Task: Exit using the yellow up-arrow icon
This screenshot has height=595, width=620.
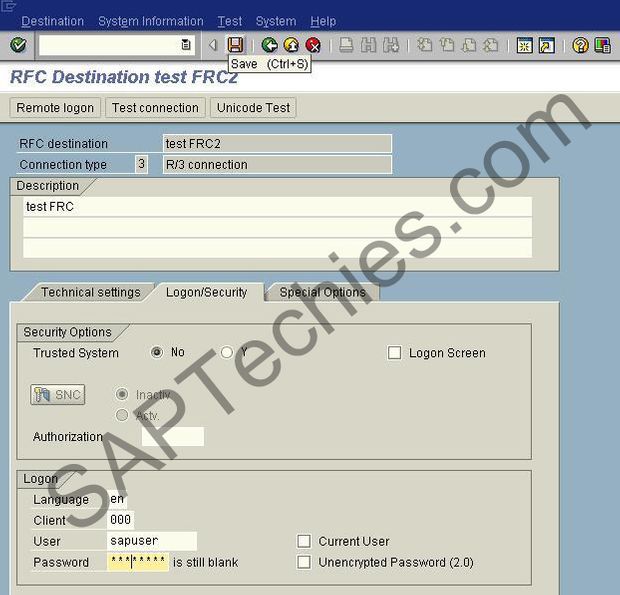Action: pyautogui.click(x=291, y=45)
